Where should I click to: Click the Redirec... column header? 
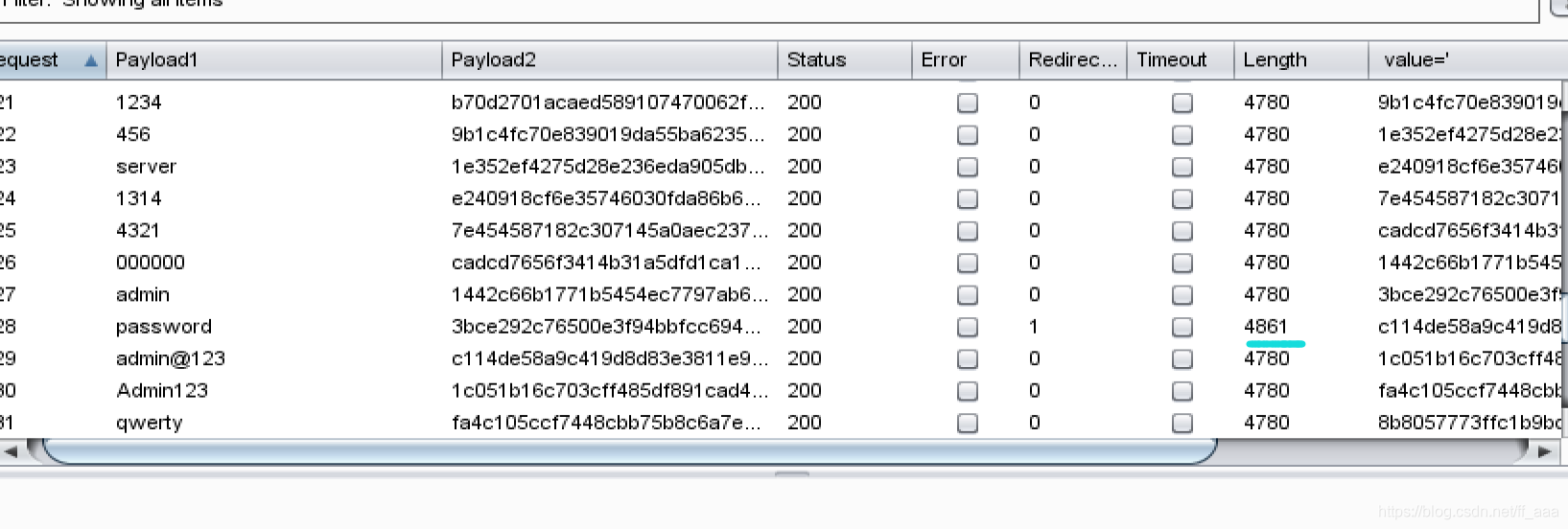click(x=1072, y=59)
